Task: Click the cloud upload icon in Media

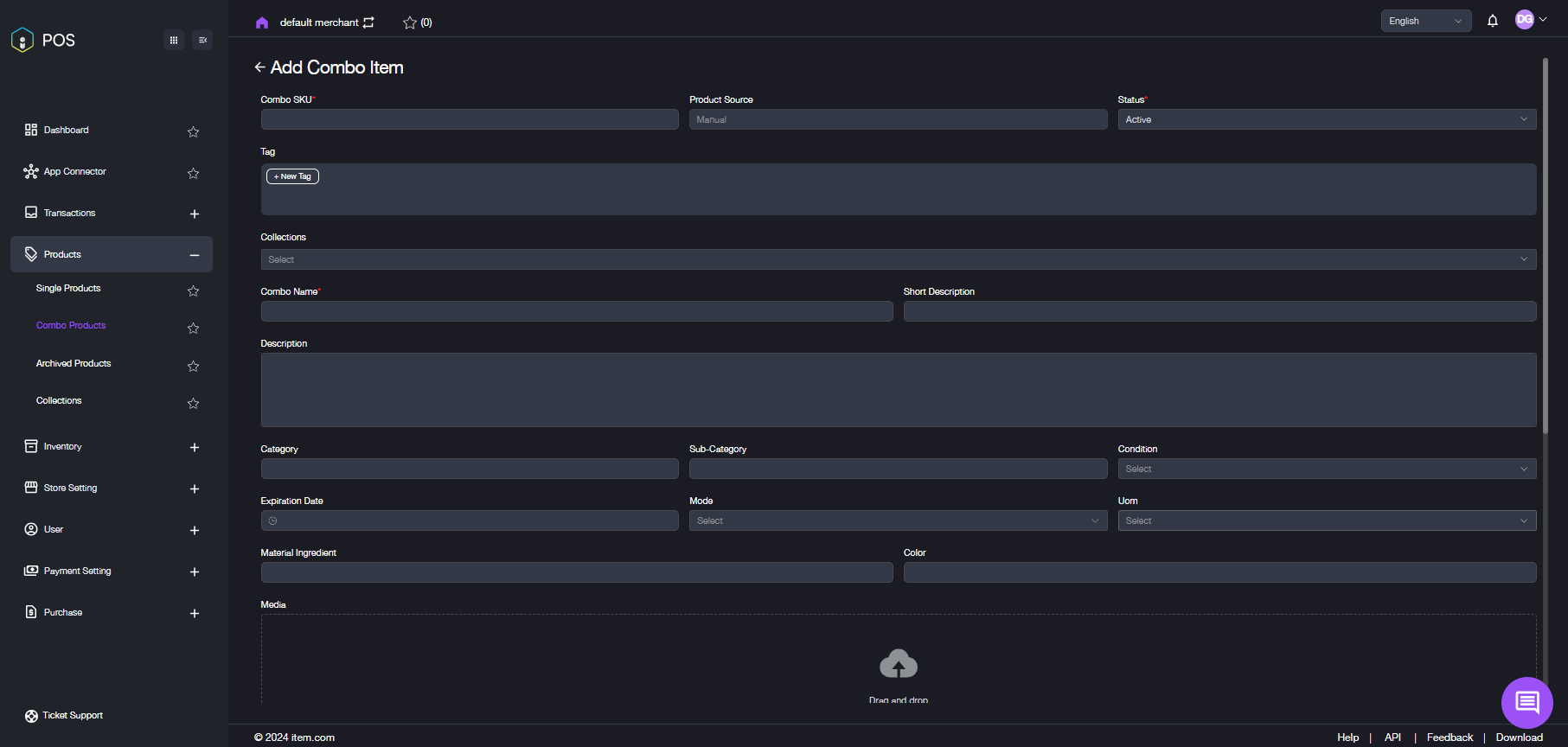Action: (x=898, y=664)
